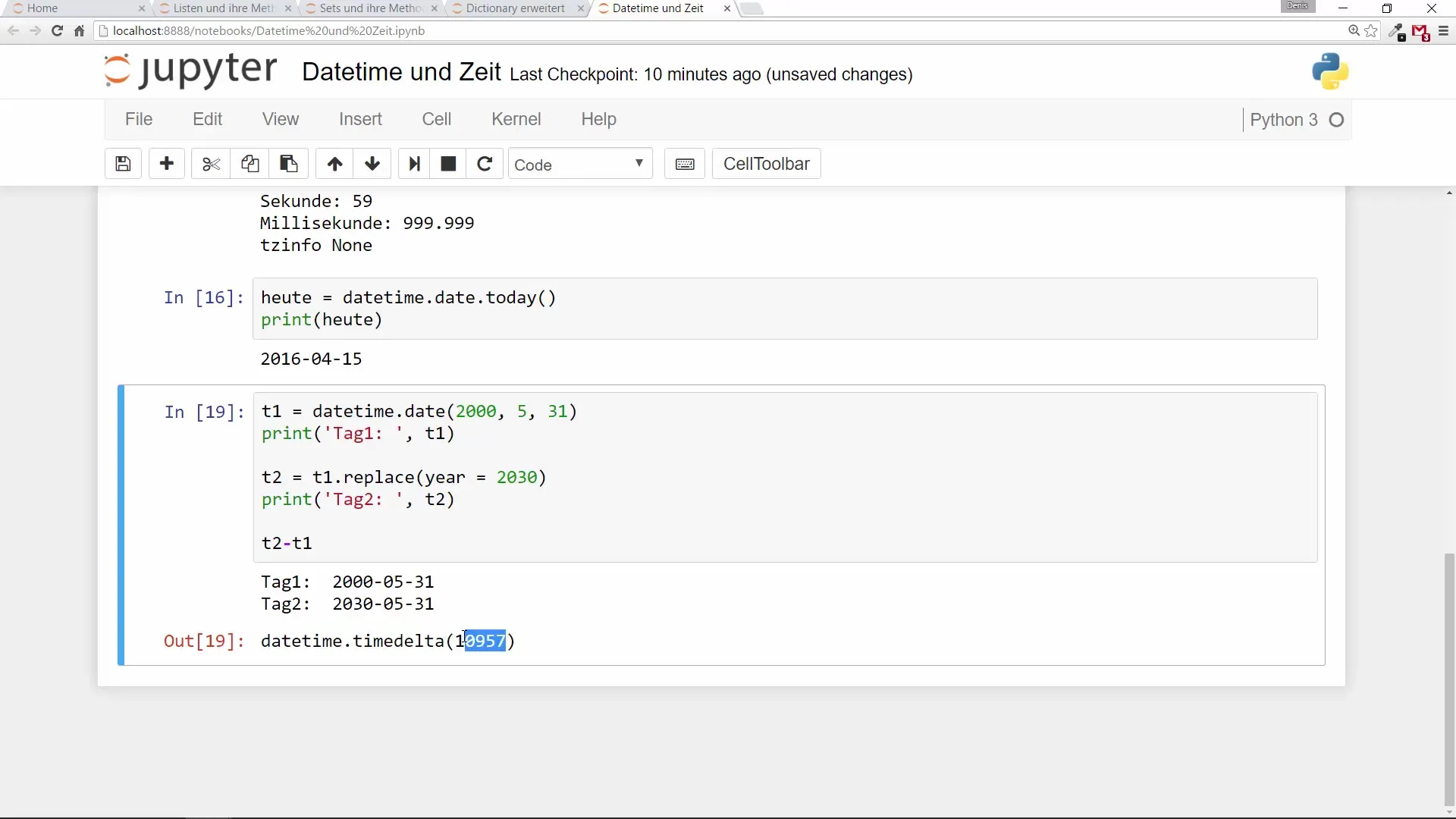Paste cell below icon
Image resolution: width=1456 pixels, height=819 pixels.
click(x=288, y=164)
